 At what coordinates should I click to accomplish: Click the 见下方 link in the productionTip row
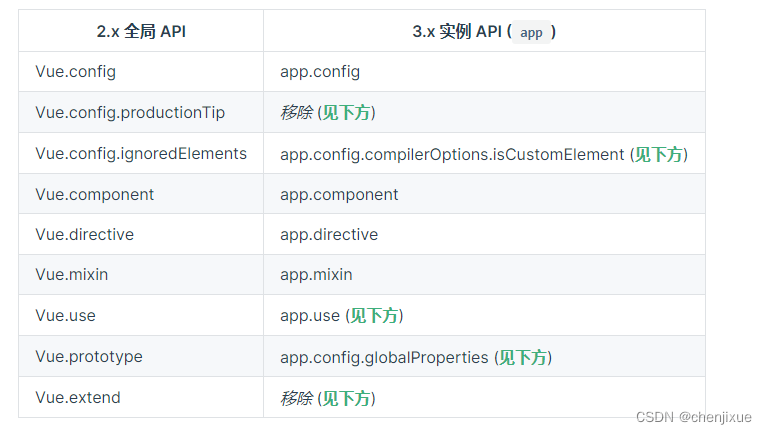coord(346,113)
